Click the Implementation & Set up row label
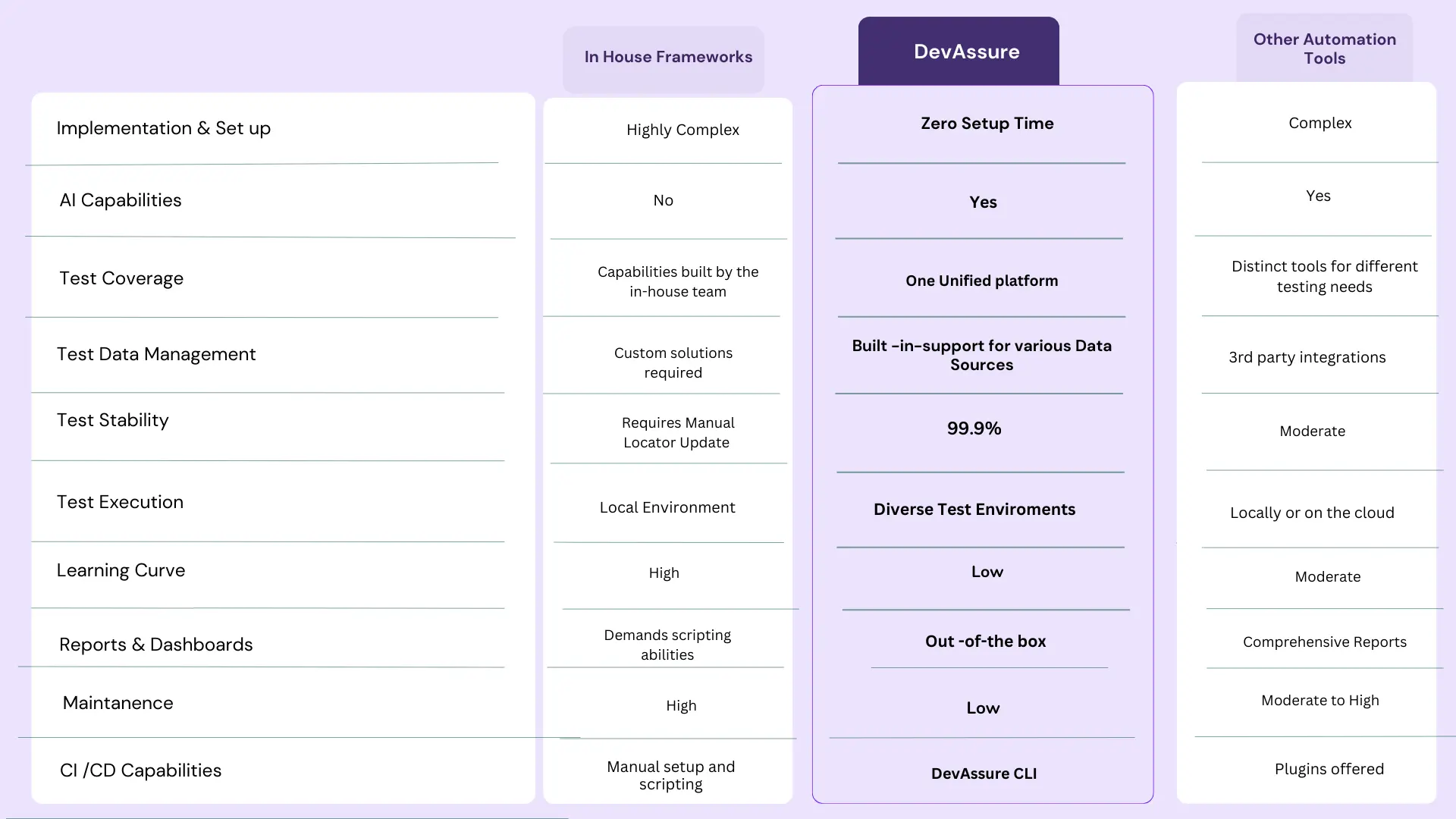The image size is (1456, 819). tap(164, 128)
